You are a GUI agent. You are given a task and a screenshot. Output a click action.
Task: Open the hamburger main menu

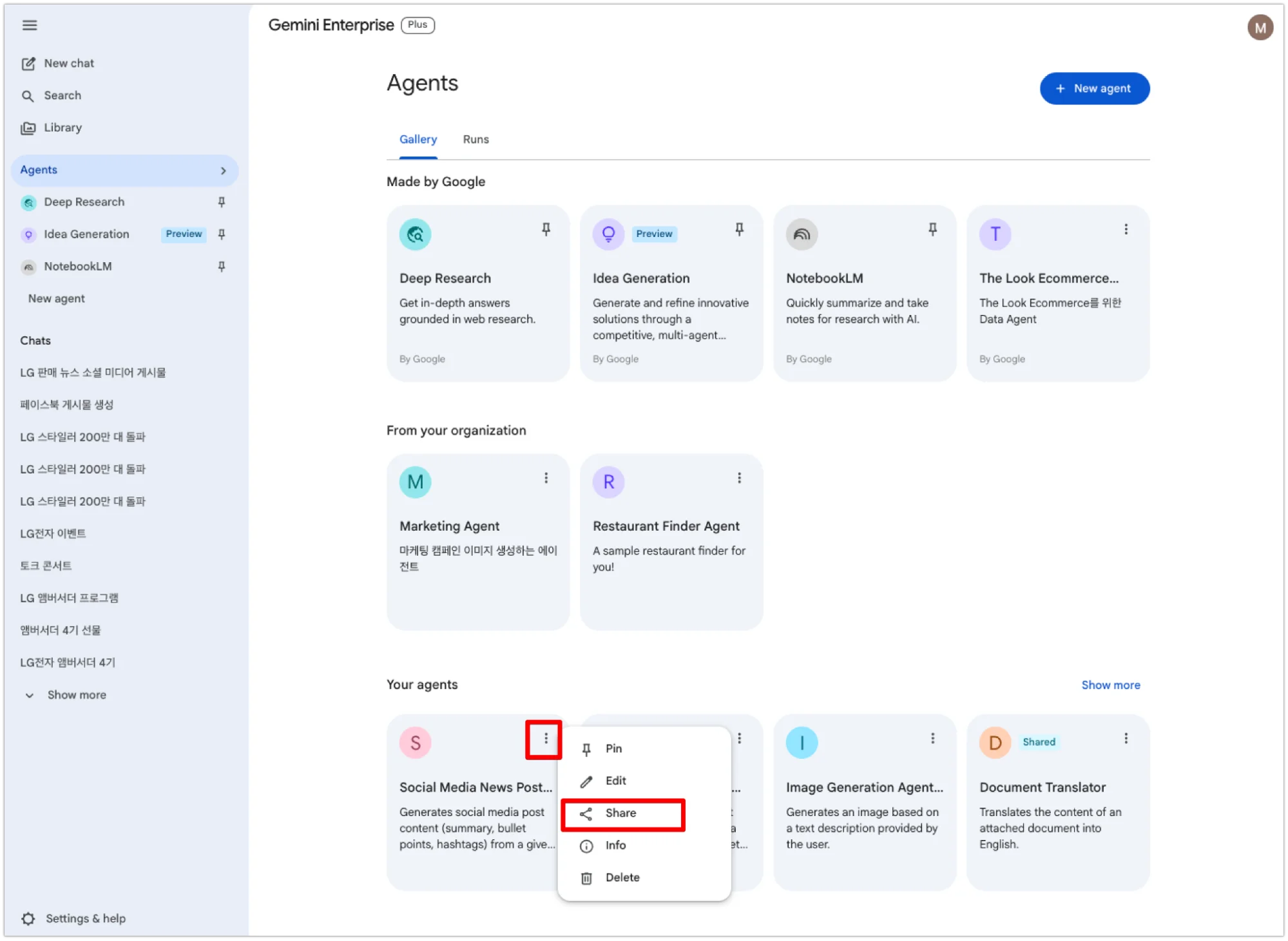[30, 25]
